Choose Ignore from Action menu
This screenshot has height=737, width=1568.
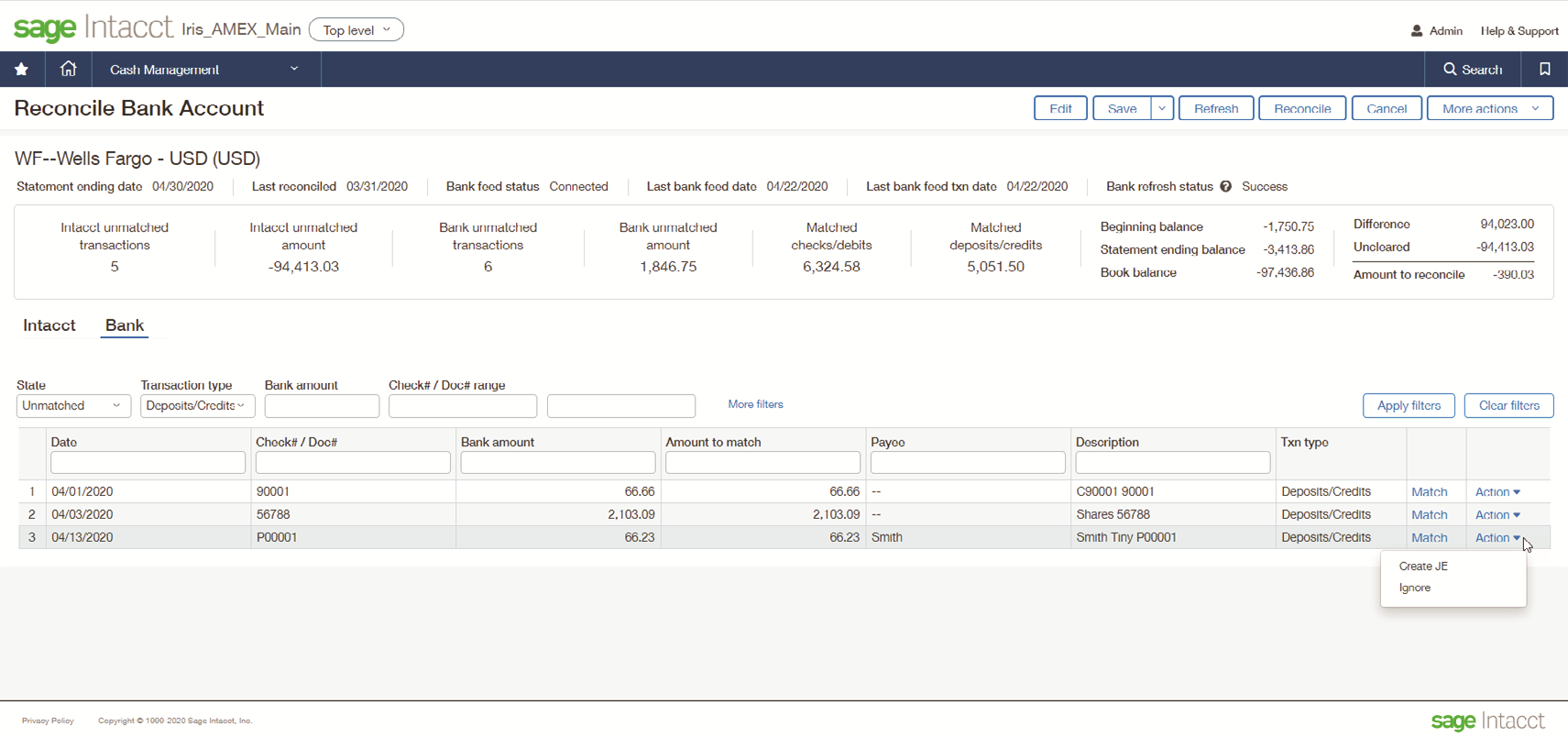coord(1415,588)
